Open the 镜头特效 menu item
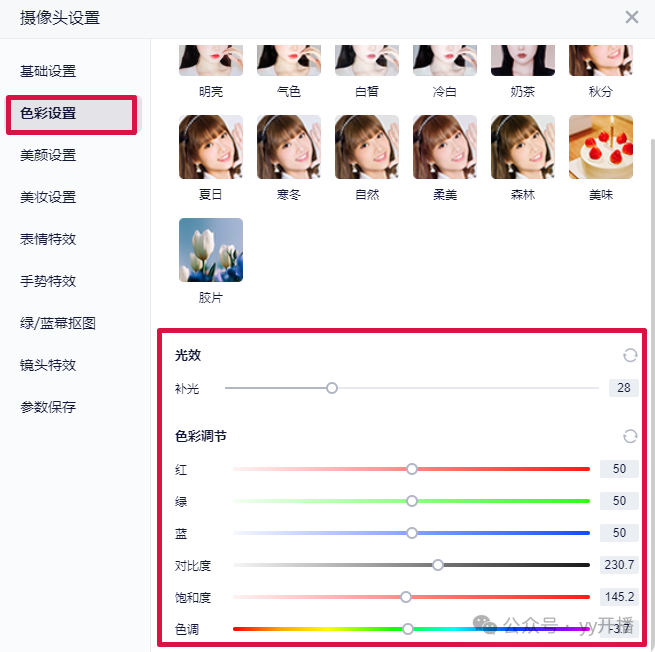655x652 pixels. tap(48, 365)
